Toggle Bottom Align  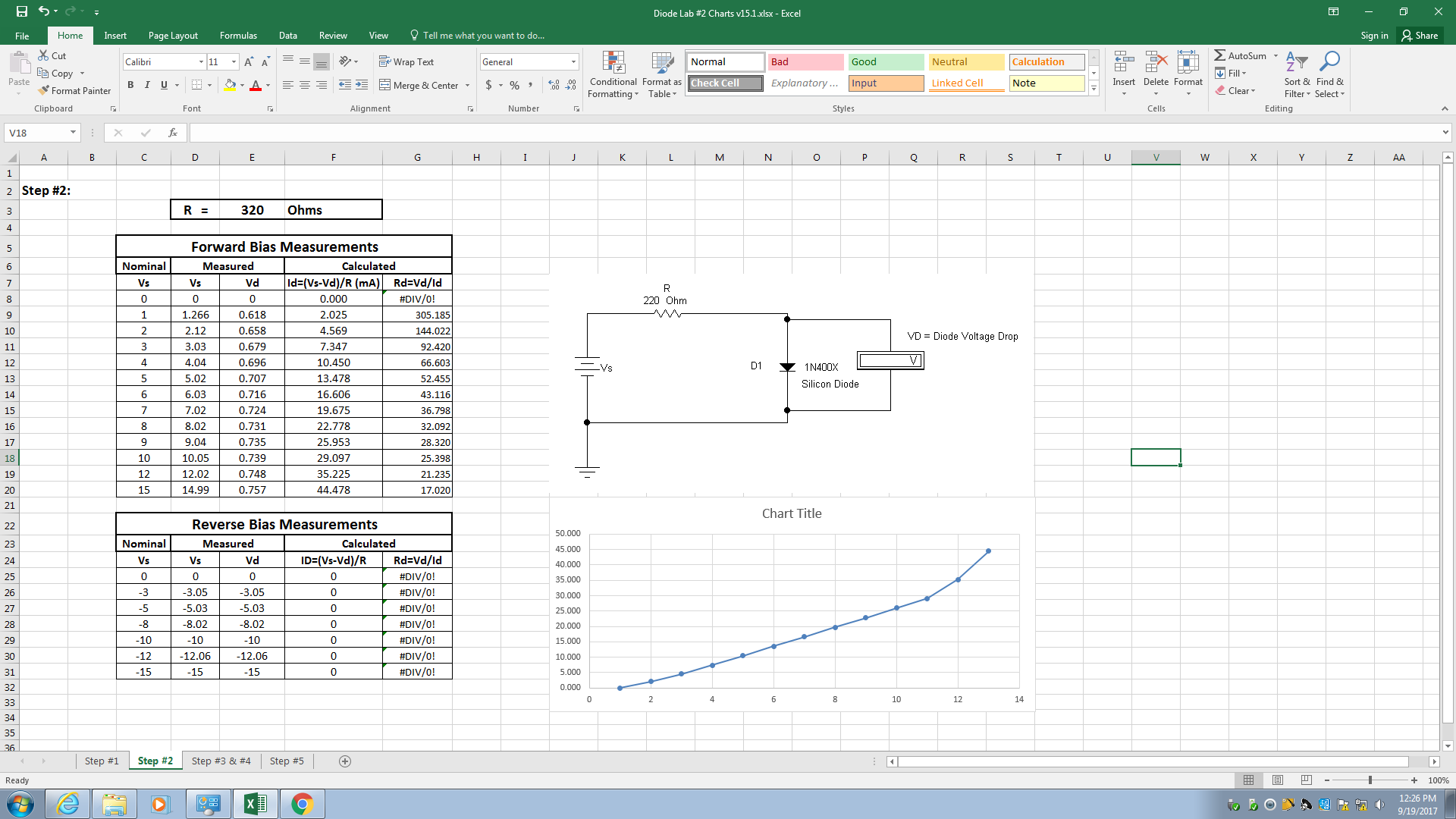(322, 61)
